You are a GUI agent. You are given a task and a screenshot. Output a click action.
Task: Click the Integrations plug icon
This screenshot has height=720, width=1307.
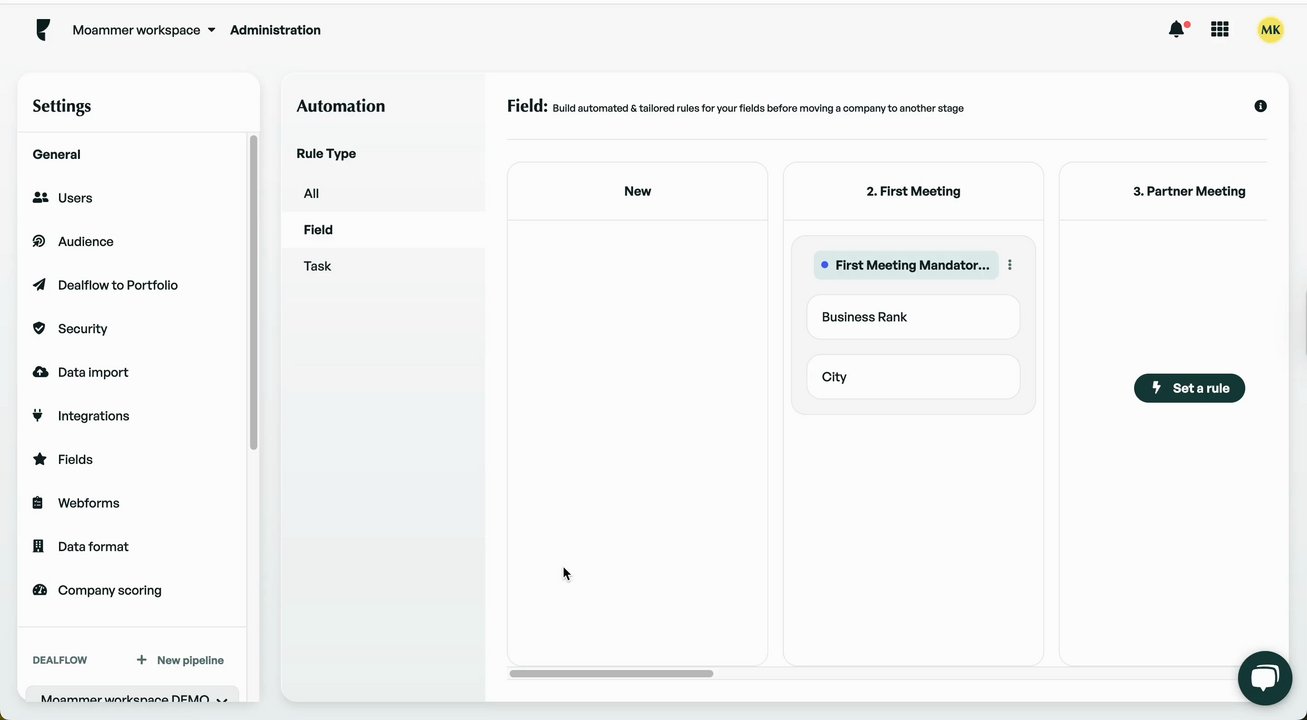pyautogui.click(x=39, y=416)
